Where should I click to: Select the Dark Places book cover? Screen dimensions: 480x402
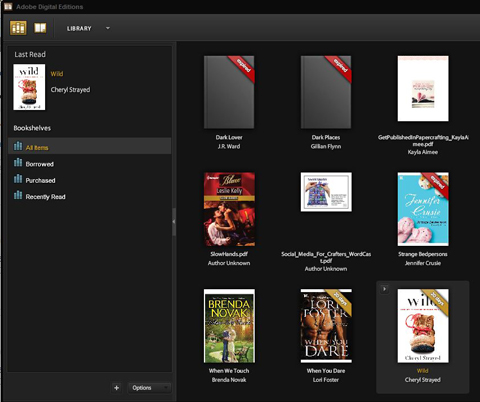326,92
